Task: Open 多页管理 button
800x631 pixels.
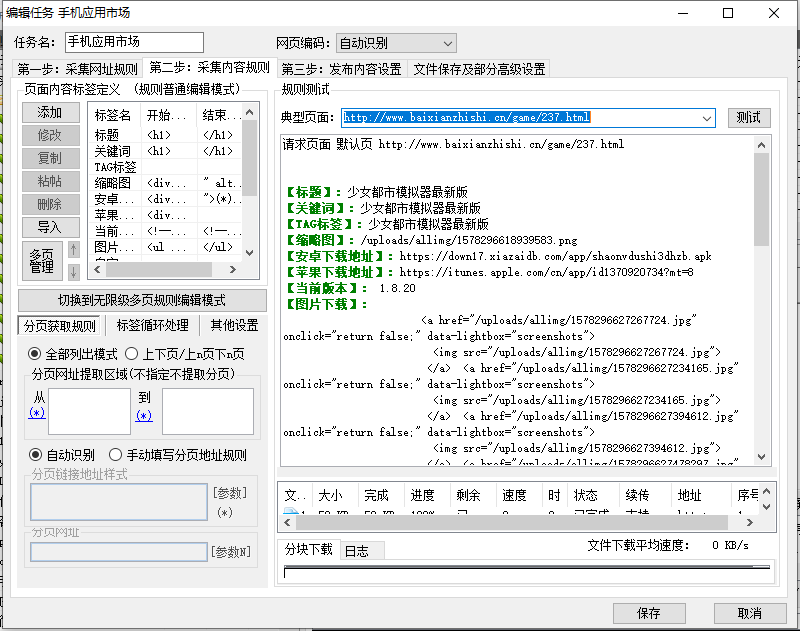Action: [x=42, y=261]
